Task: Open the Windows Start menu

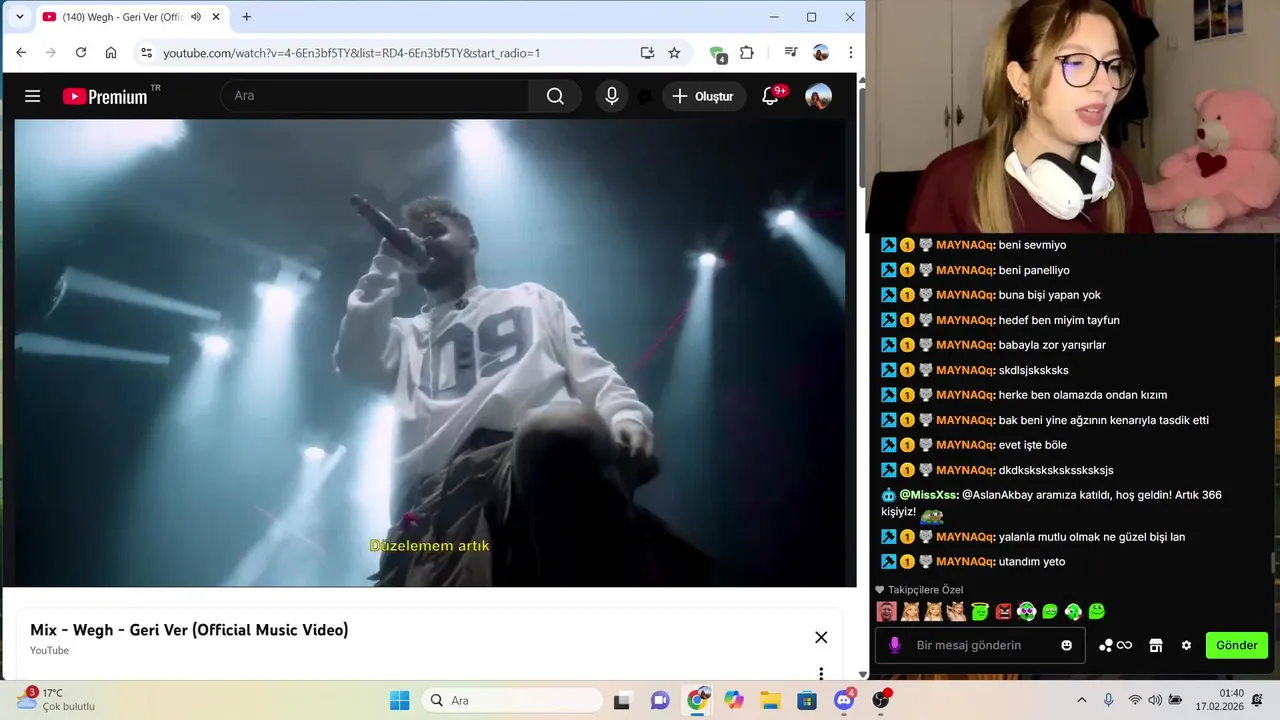Action: pos(399,700)
